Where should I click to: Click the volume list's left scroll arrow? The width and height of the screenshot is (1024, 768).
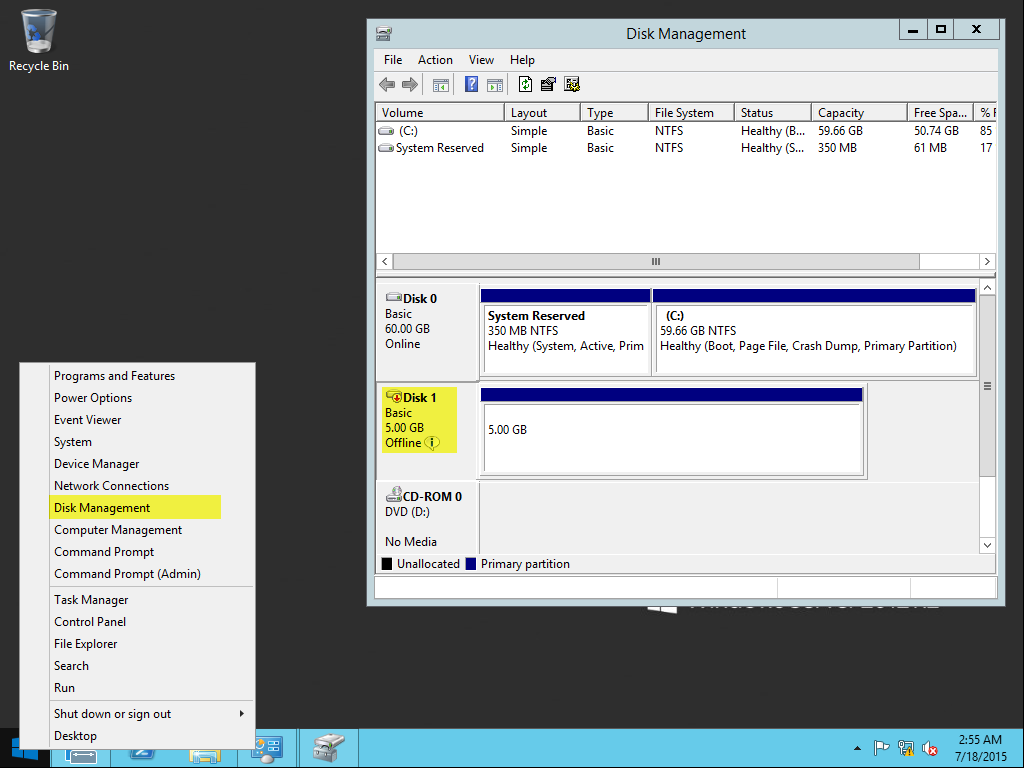(x=385, y=262)
